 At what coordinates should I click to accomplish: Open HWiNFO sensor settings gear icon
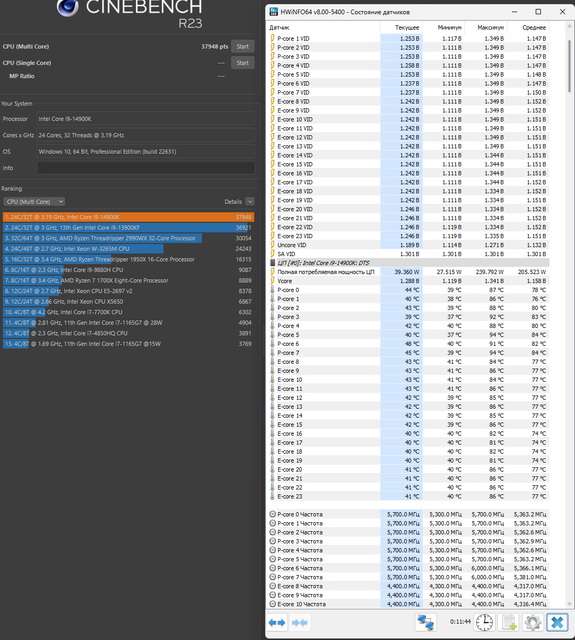532,623
